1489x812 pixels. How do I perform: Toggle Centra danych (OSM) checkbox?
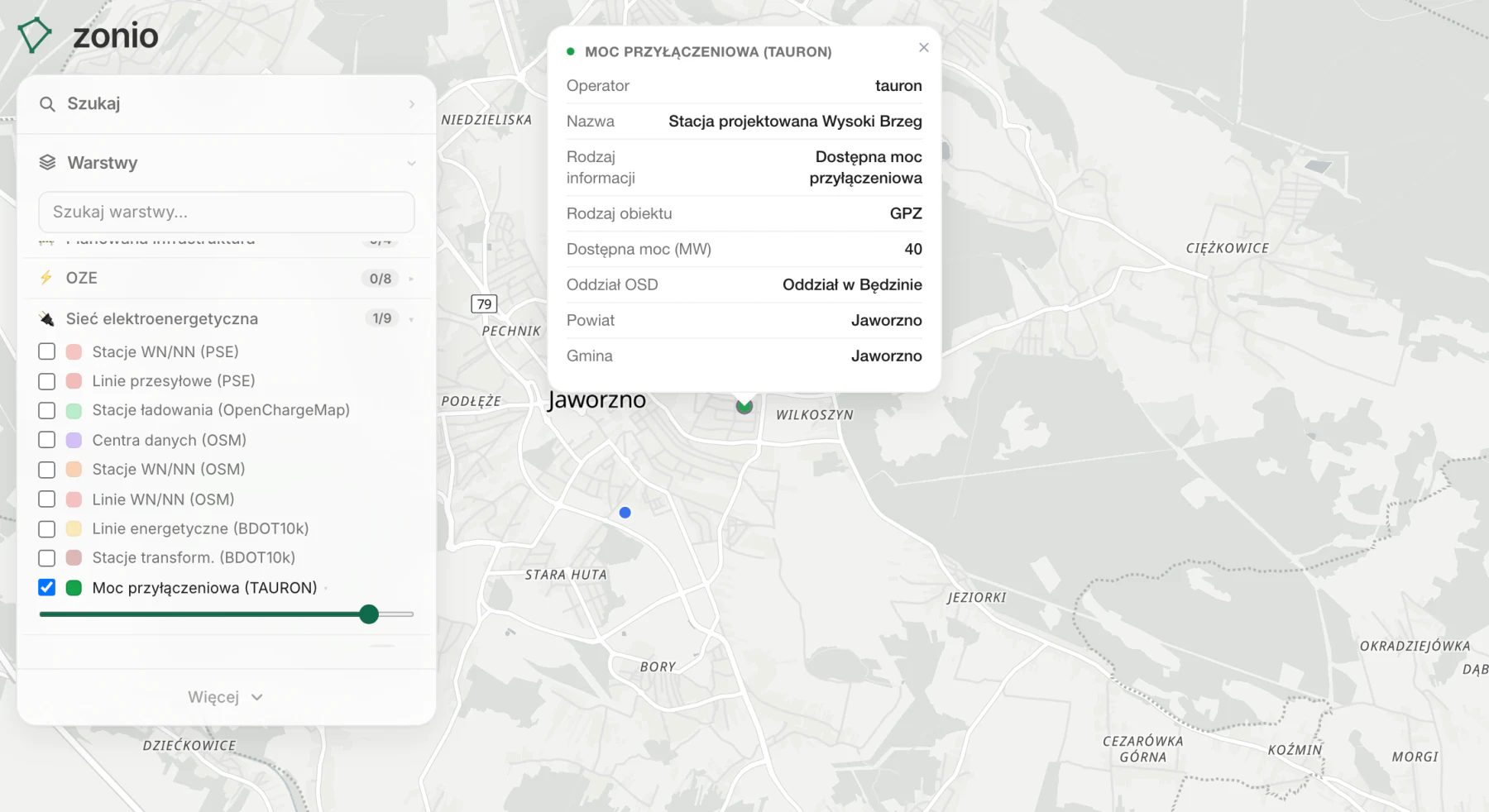pos(47,440)
